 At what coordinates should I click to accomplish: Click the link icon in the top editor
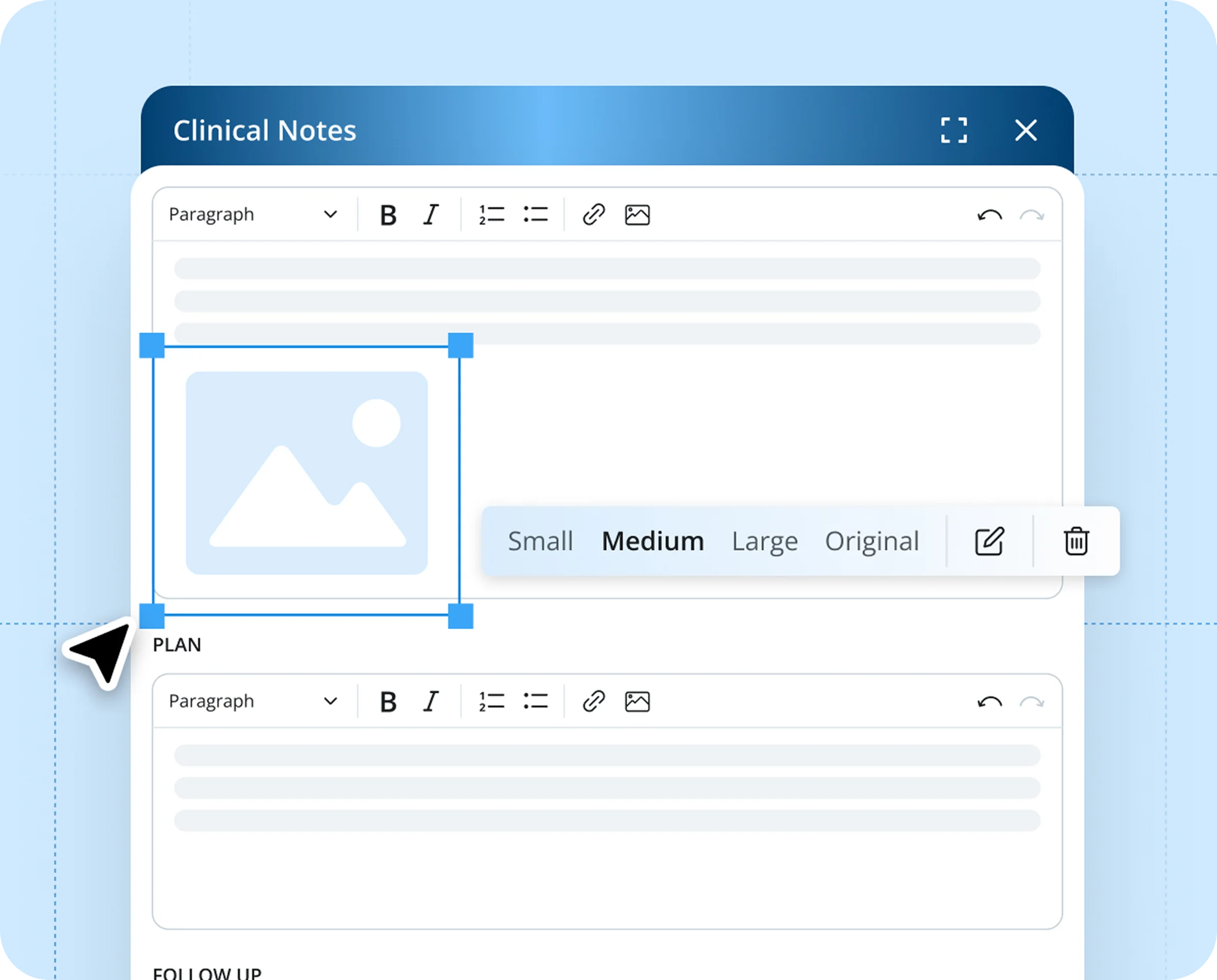[593, 215]
